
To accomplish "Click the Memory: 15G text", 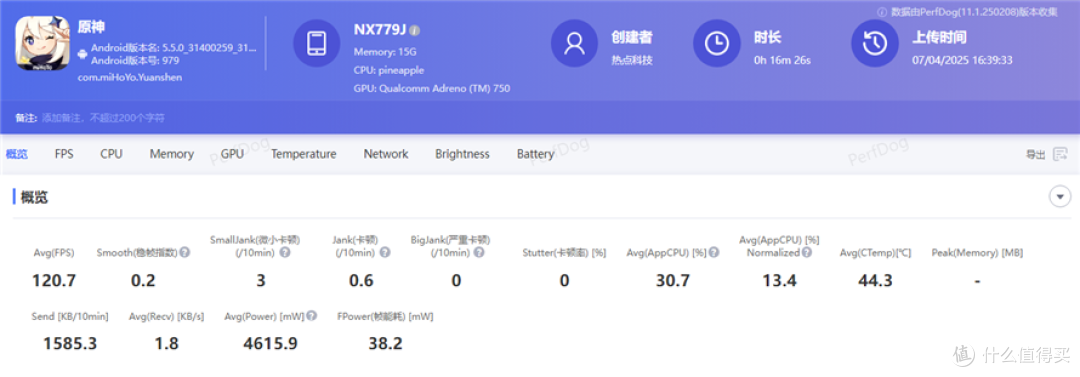I will (385, 52).
